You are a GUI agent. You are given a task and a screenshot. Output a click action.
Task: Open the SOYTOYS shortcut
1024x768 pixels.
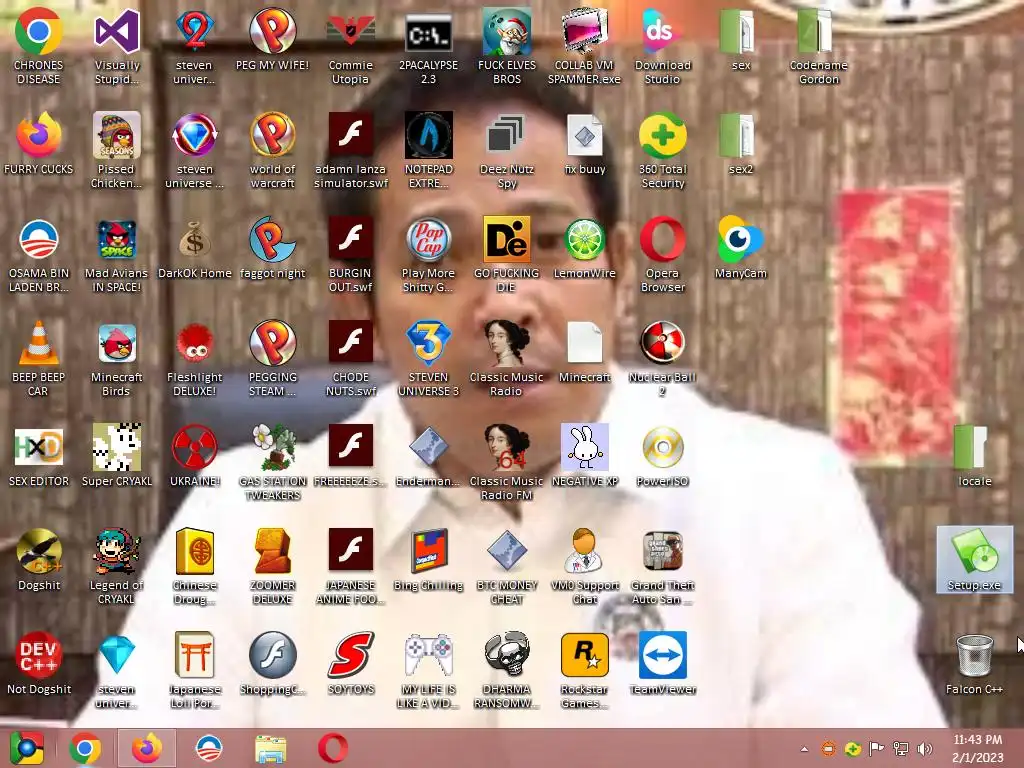click(x=351, y=663)
